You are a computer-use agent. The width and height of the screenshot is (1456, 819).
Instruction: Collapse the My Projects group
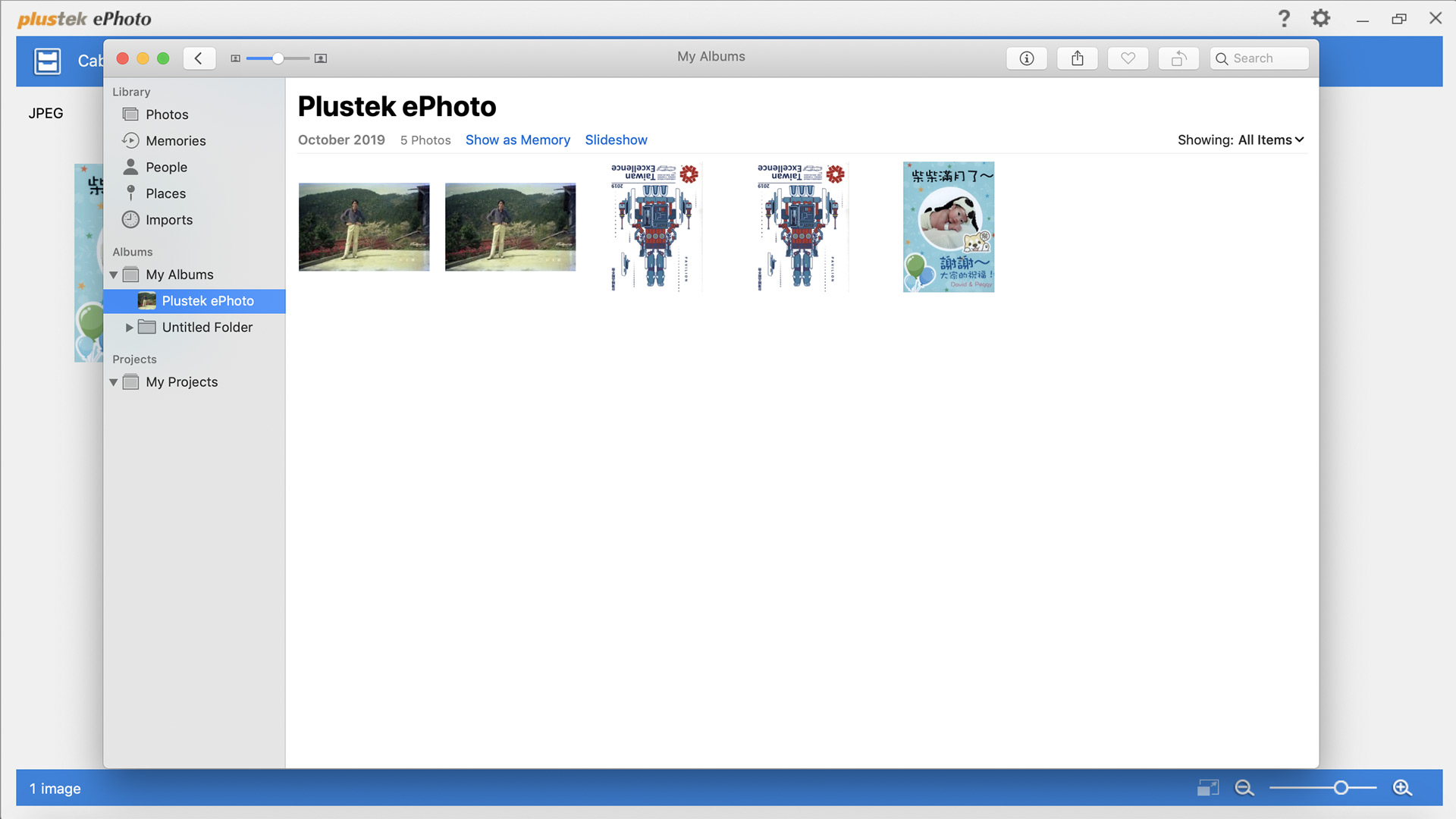click(x=114, y=382)
